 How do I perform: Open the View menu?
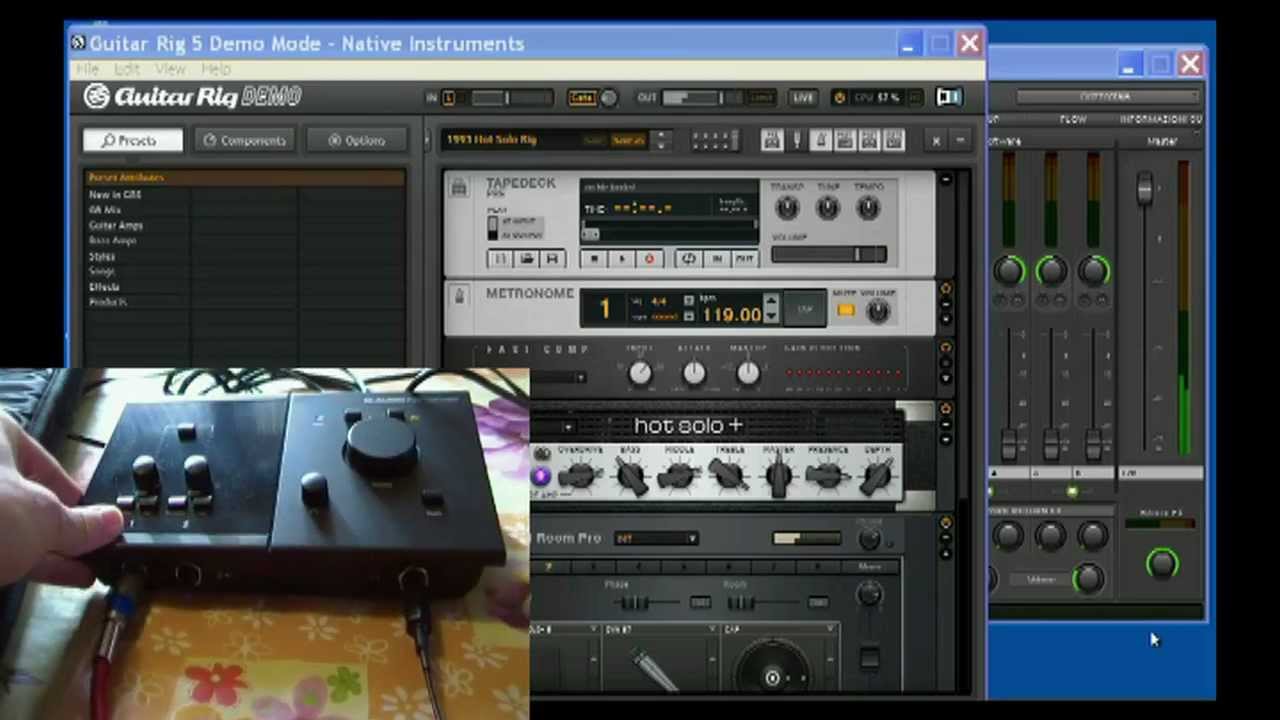coord(170,69)
